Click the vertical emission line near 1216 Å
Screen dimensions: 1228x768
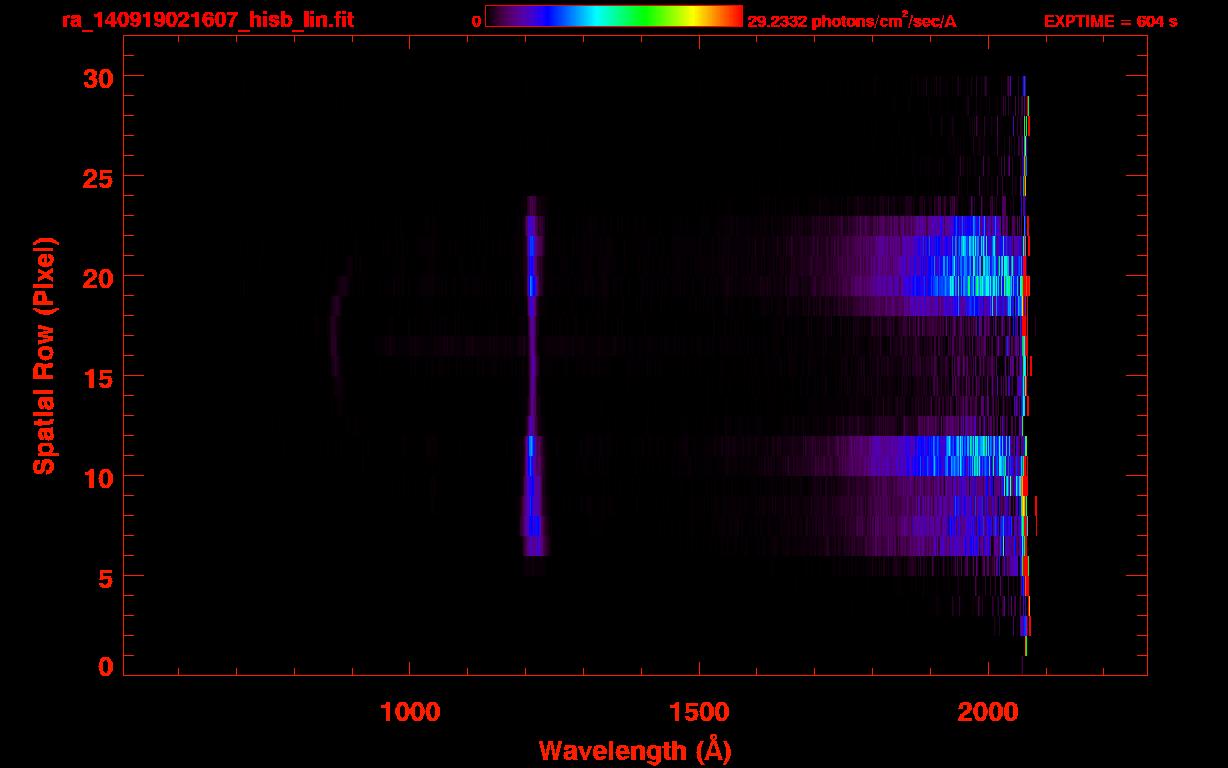pos(532,385)
